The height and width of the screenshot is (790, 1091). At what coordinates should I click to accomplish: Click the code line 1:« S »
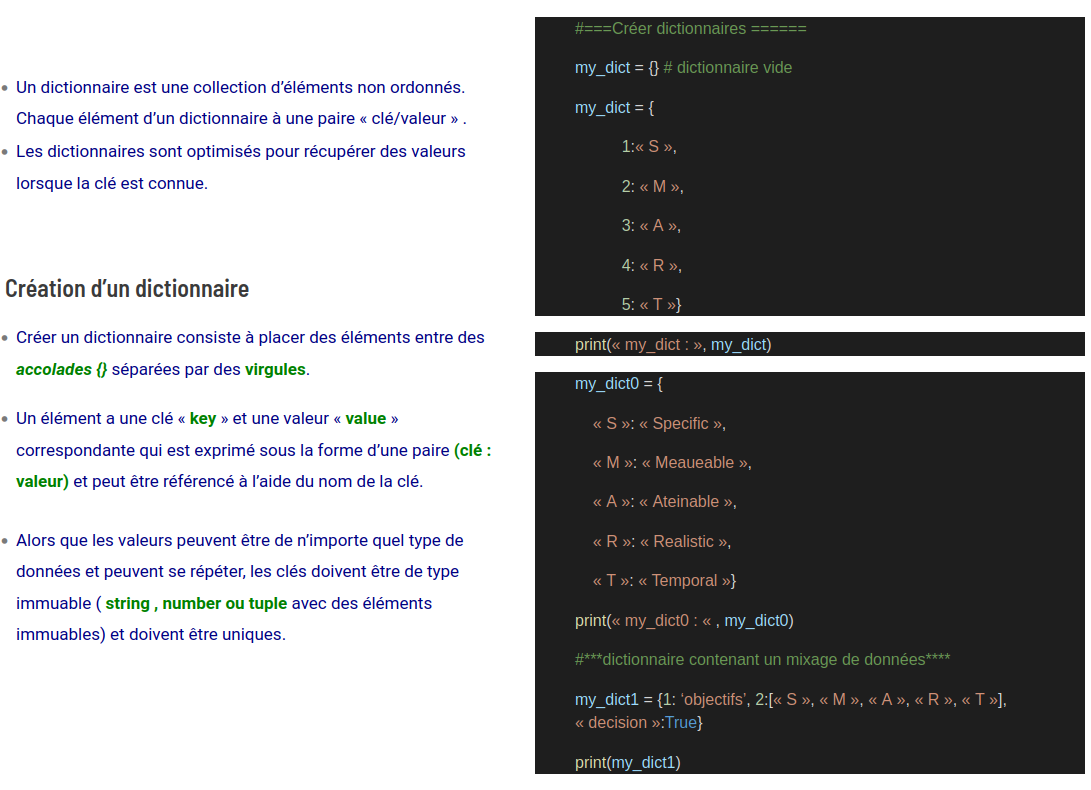pos(648,146)
